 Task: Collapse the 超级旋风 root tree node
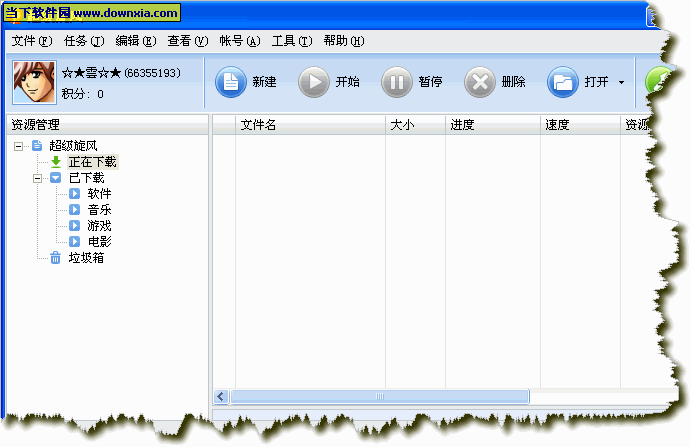tap(19, 146)
